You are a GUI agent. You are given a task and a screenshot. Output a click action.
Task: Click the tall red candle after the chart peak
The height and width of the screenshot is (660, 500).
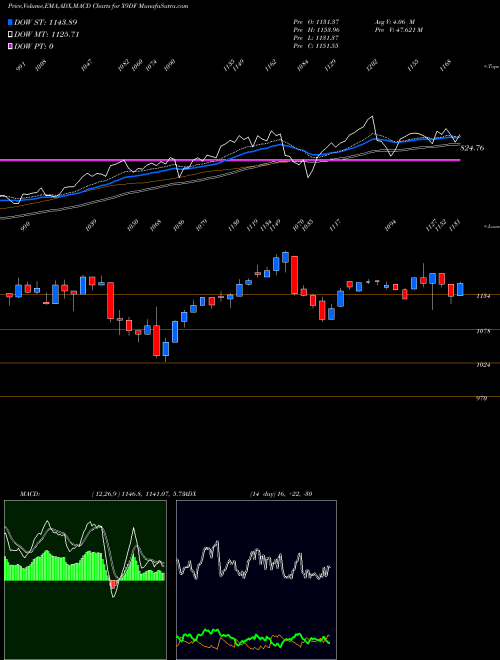[x=294, y=275]
